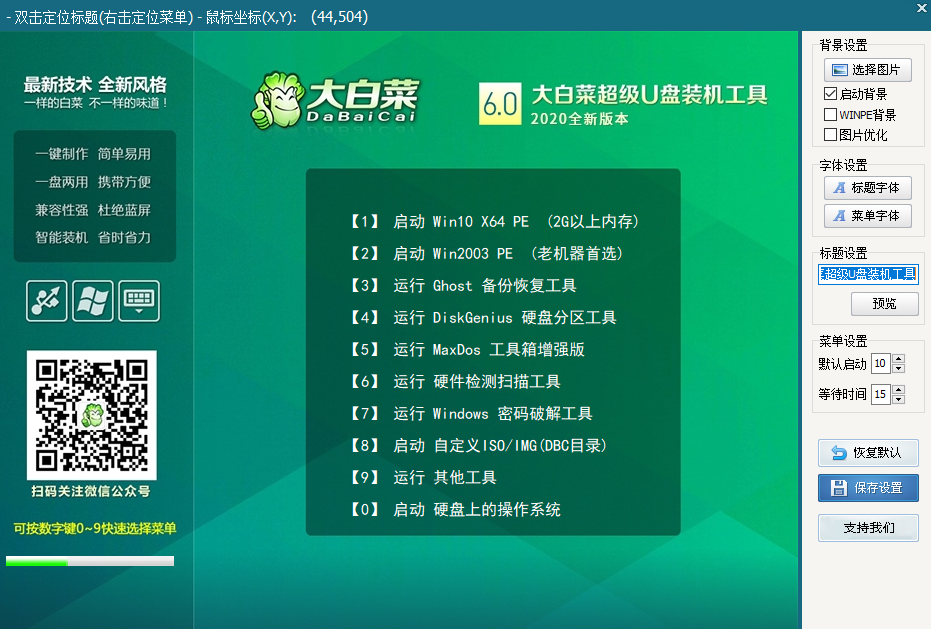Click the 等待时间 value field
This screenshot has height=629, width=931.
click(881, 394)
